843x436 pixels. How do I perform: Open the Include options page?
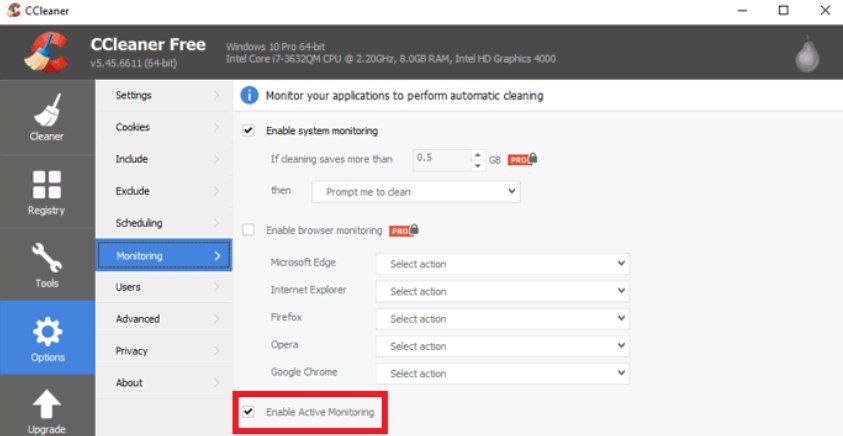click(164, 159)
